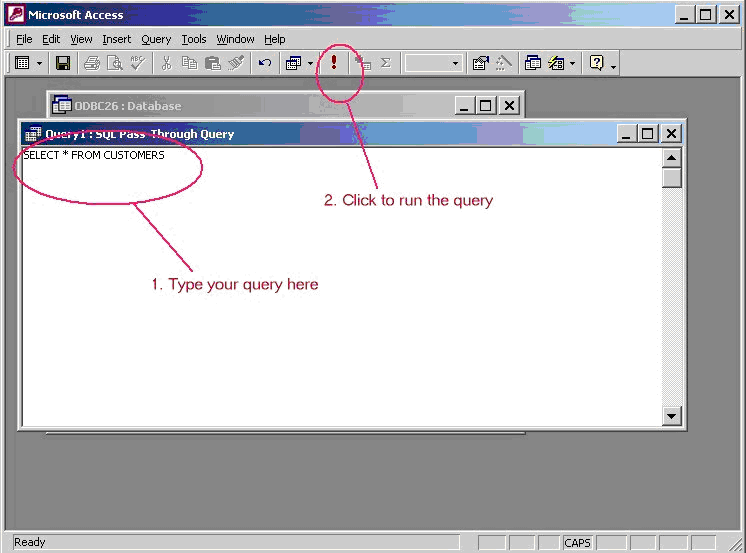Click the scrollbar thumb in the query editor
This screenshot has width=746, height=553.
click(x=671, y=178)
